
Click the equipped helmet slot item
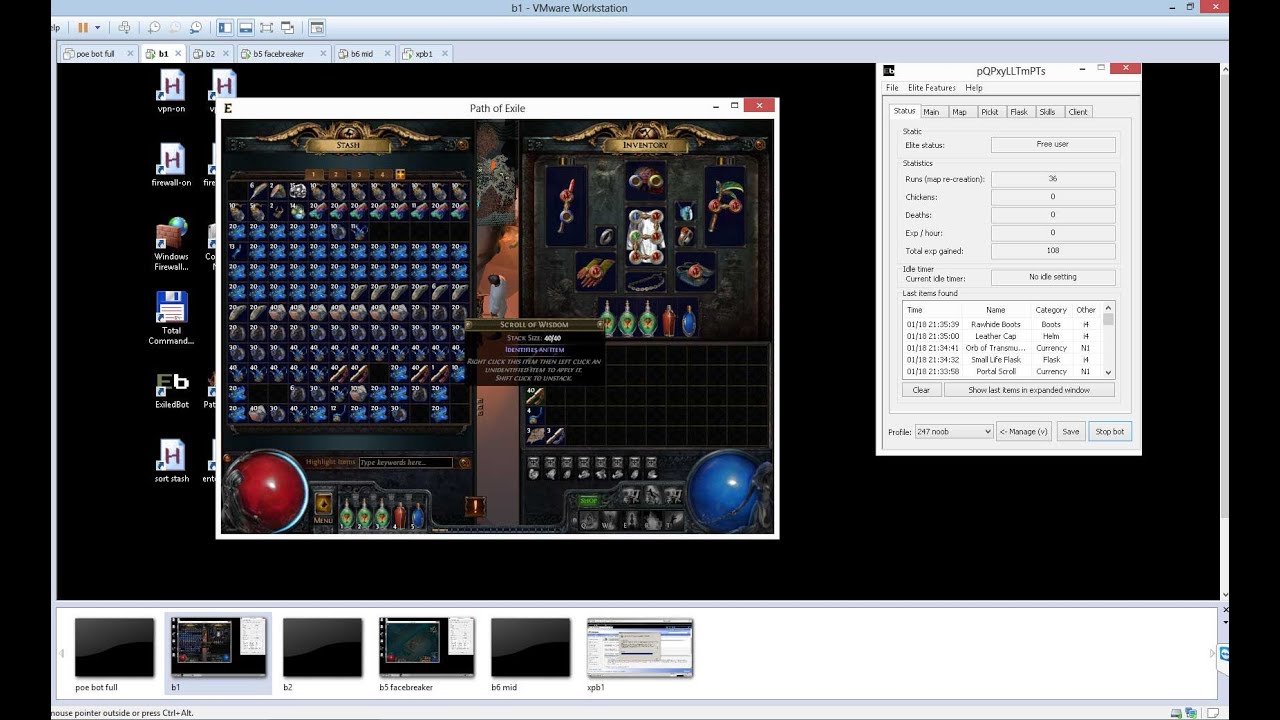tap(645, 183)
